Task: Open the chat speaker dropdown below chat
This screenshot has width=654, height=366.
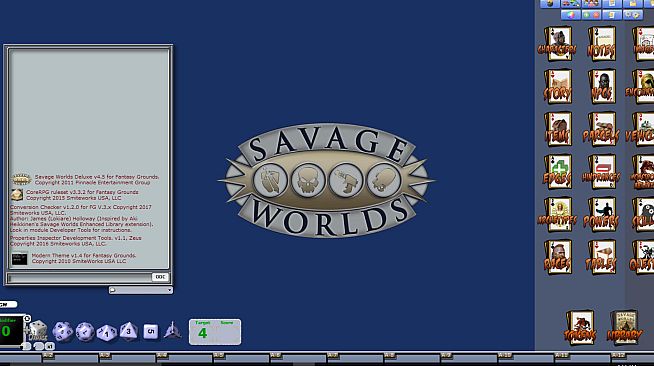Action: [x=141, y=290]
